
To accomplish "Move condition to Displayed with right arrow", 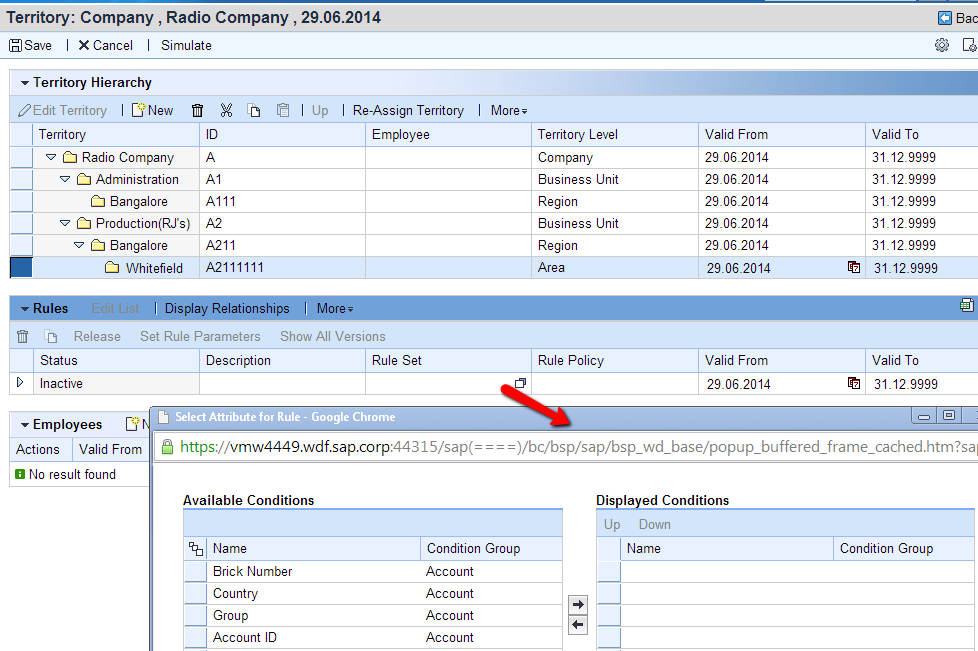I will (x=577, y=604).
